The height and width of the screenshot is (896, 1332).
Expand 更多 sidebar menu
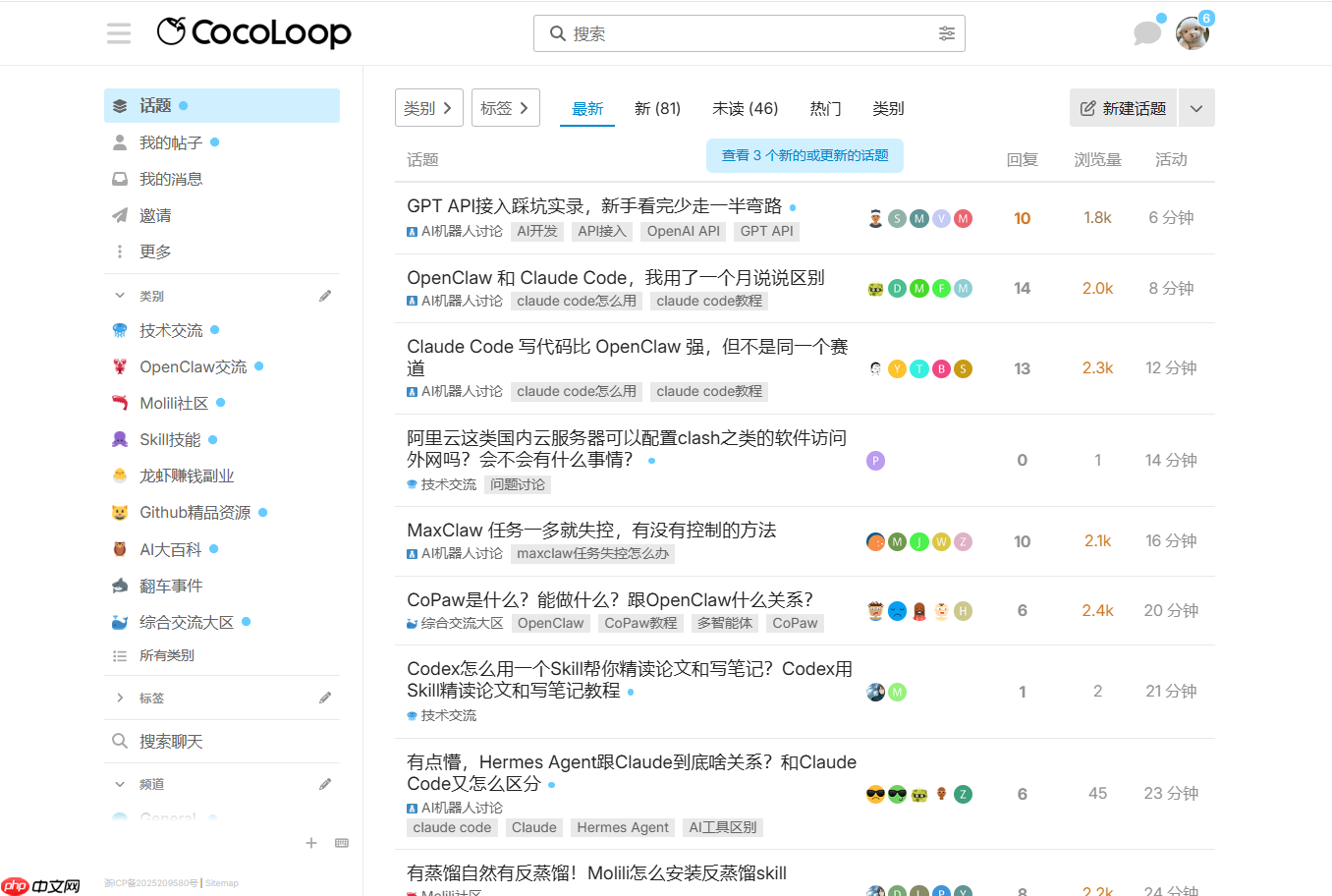(x=222, y=252)
